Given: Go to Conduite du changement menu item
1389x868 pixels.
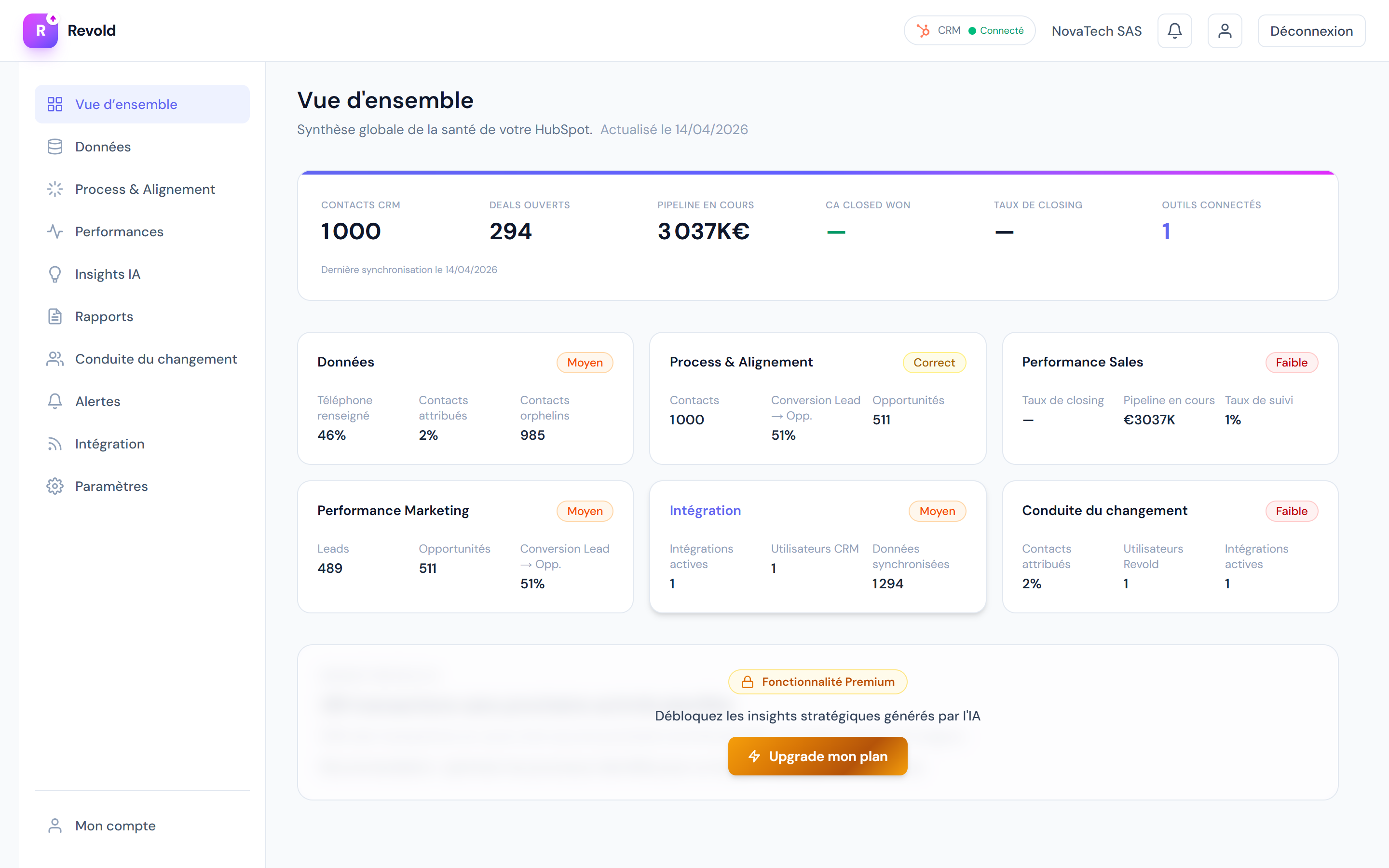Looking at the screenshot, I should tap(156, 359).
